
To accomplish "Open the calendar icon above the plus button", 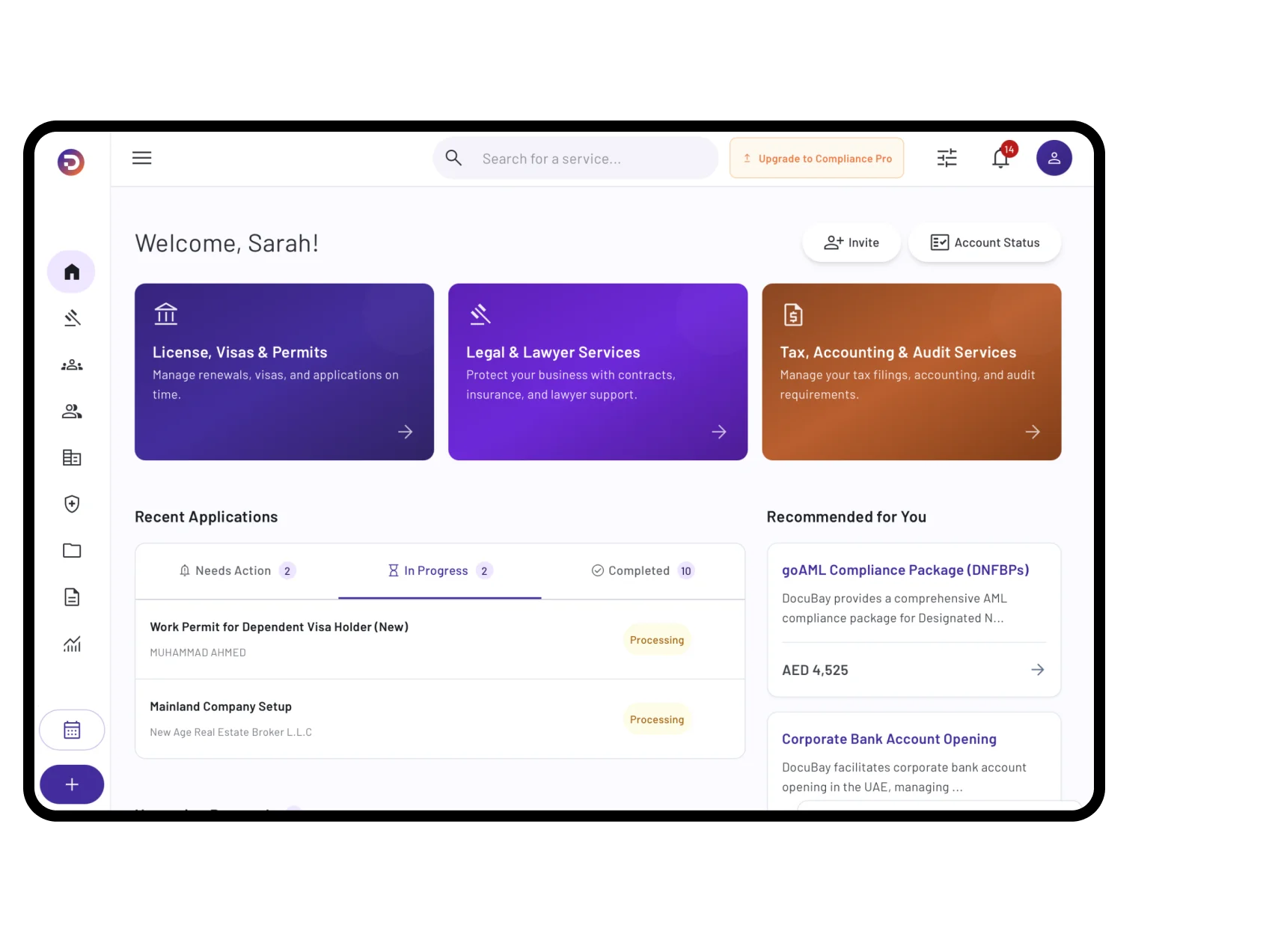I will coord(72,729).
